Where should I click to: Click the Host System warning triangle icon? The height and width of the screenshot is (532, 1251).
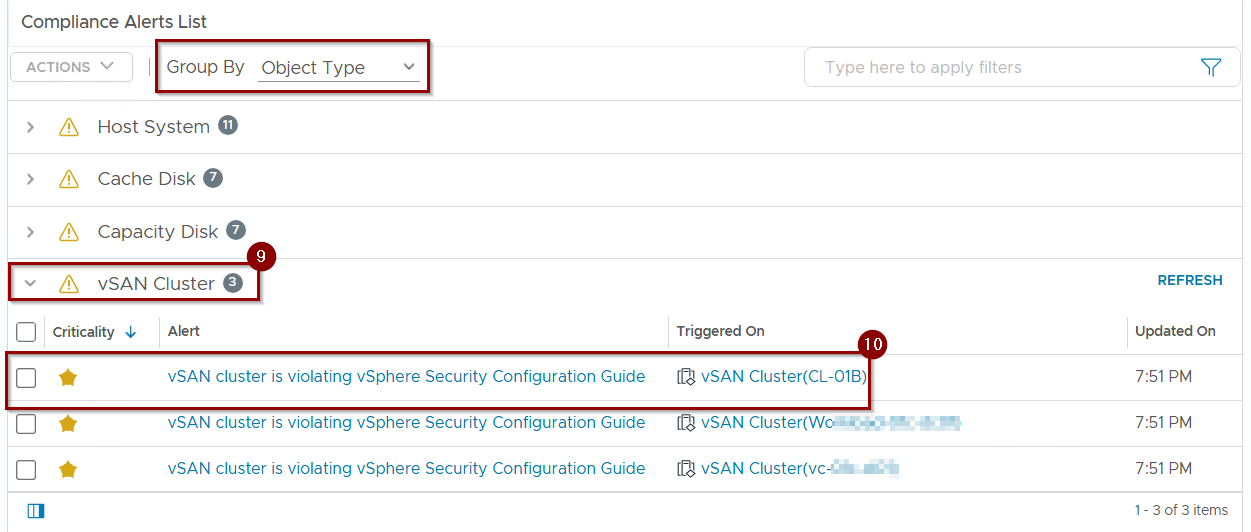click(x=68, y=127)
